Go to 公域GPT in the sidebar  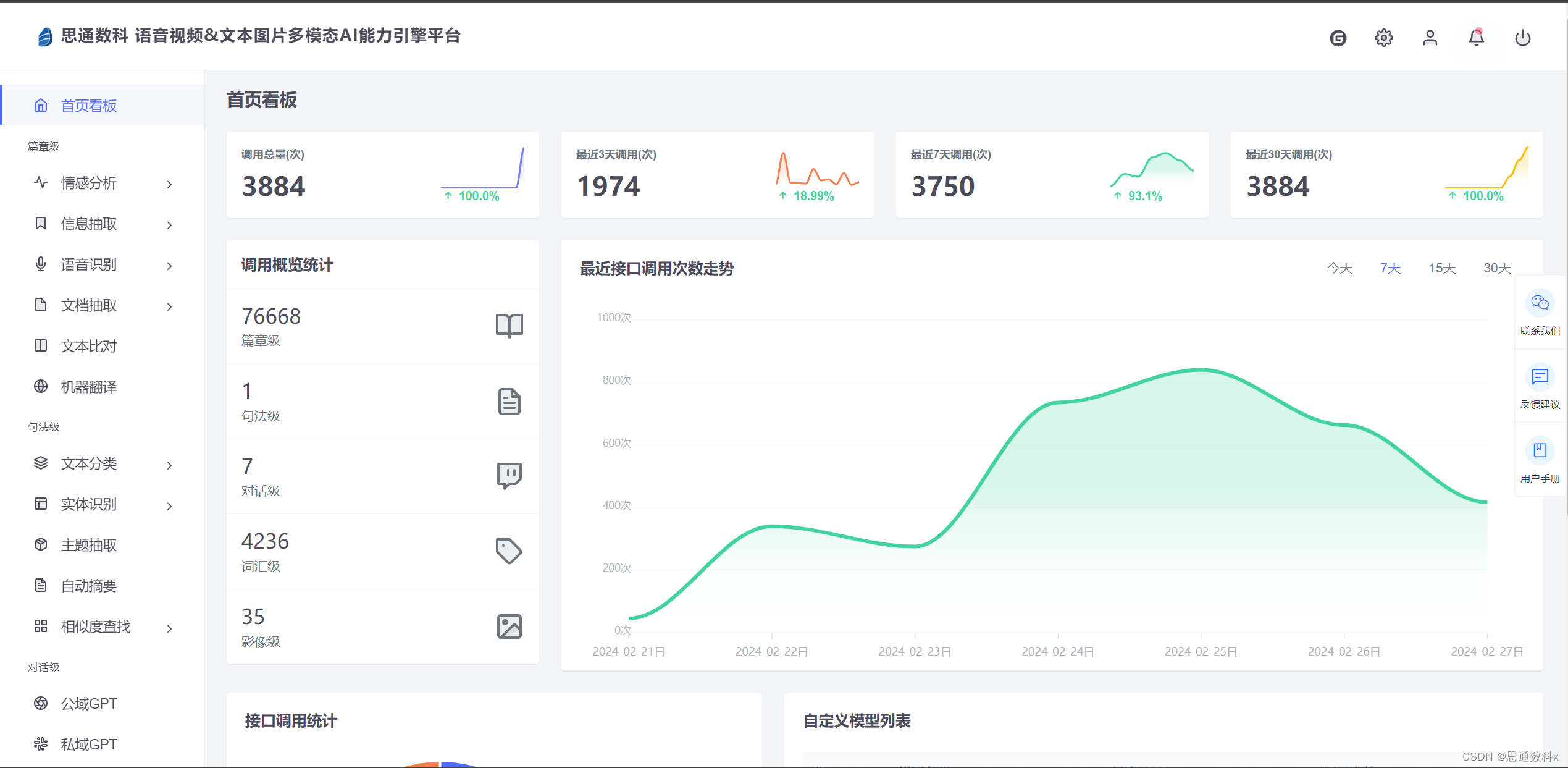coord(89,704)
